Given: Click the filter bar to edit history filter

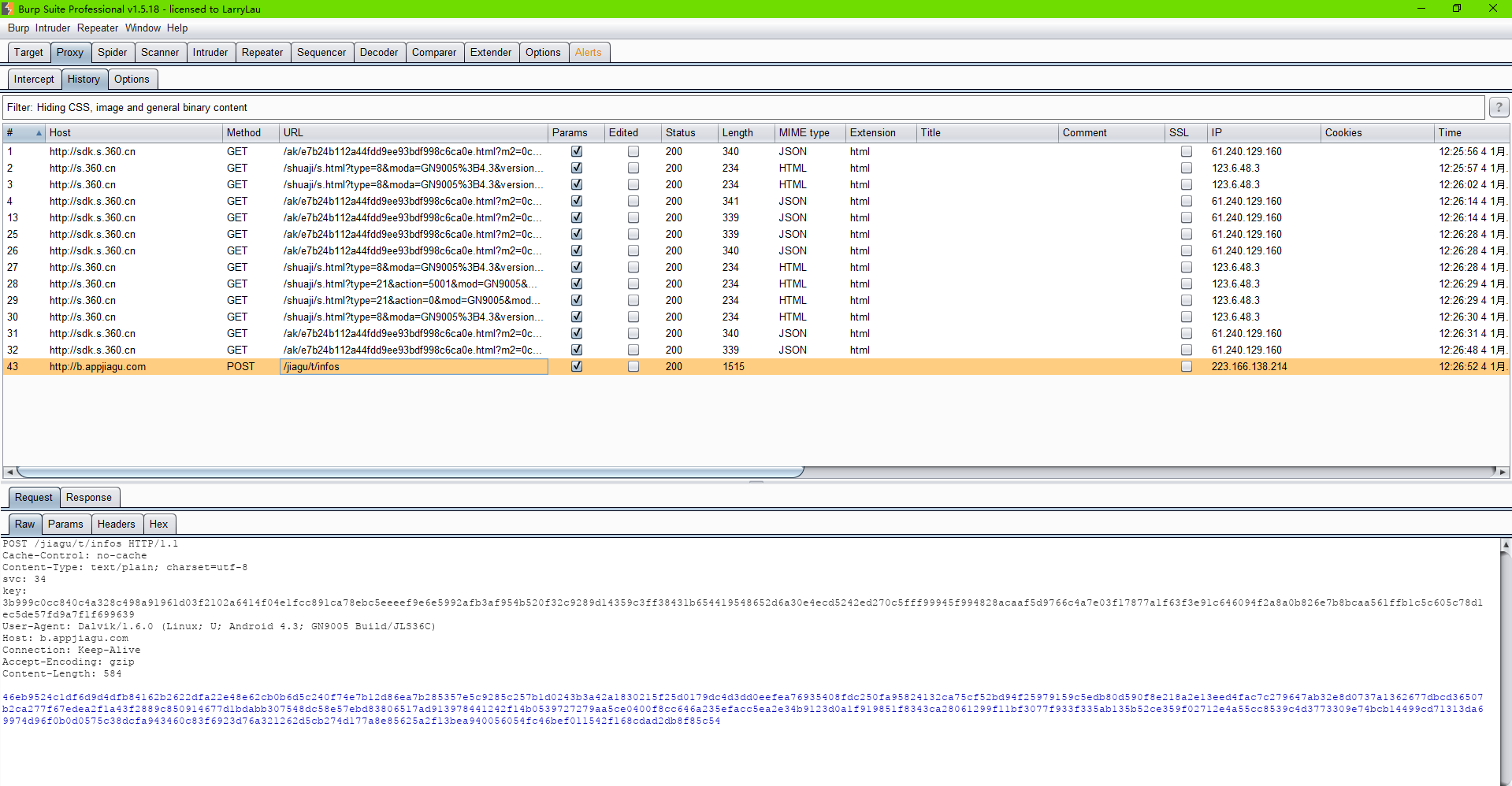Looking at the screenshot, I should (744, 107).
